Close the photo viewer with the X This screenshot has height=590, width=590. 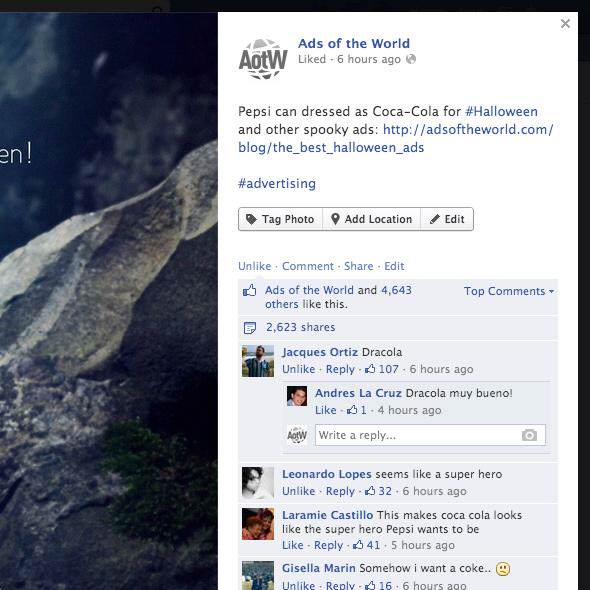click(x=565, y=24)
